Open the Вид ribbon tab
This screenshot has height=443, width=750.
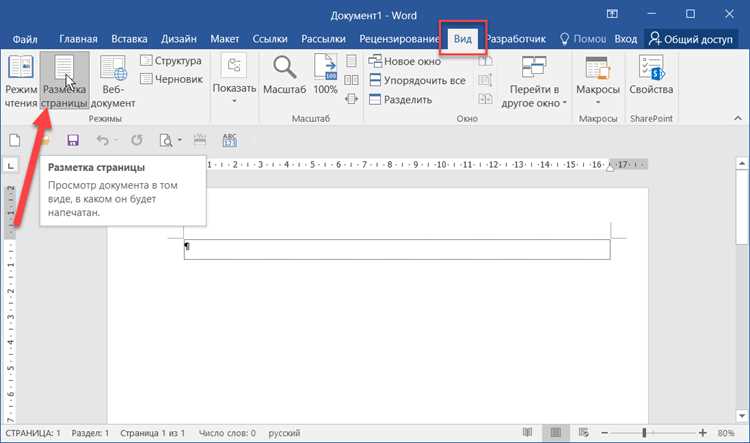point(463,39)
